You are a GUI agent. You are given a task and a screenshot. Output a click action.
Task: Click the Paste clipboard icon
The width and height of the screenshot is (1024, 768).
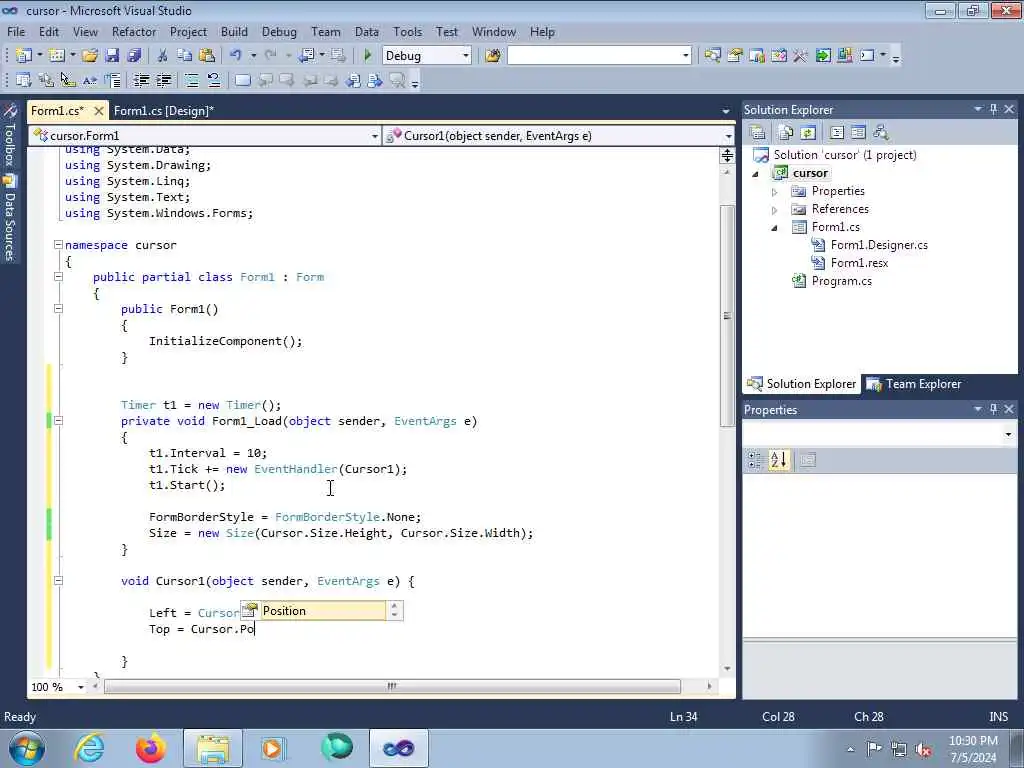coord(207,56)
